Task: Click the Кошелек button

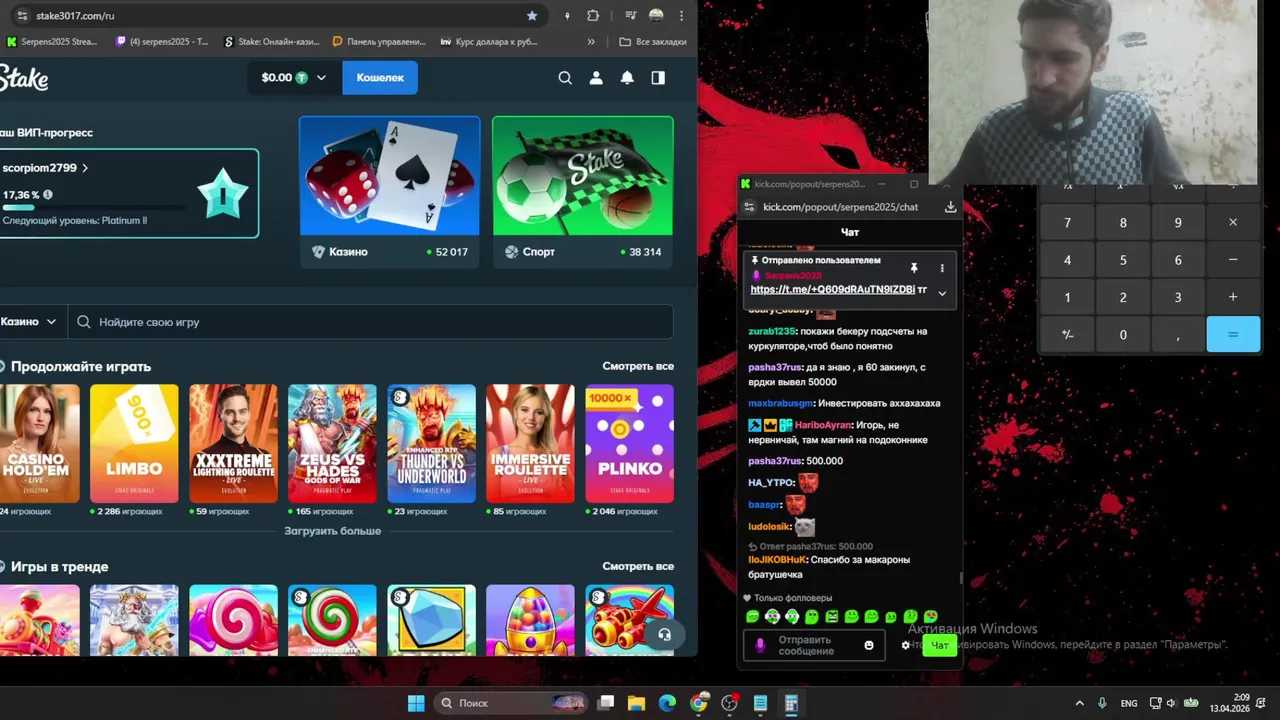Action: click(x=380, y=78)
